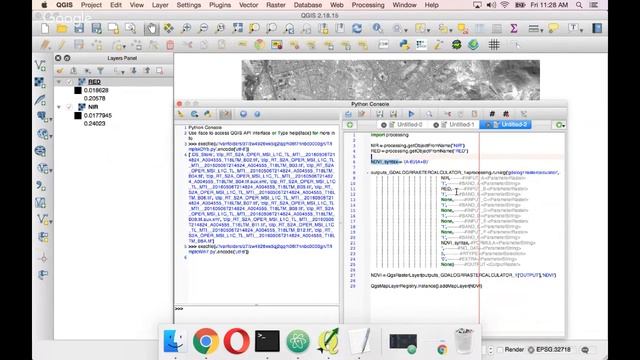Open the Python Console from toolbar

[404, 44]
